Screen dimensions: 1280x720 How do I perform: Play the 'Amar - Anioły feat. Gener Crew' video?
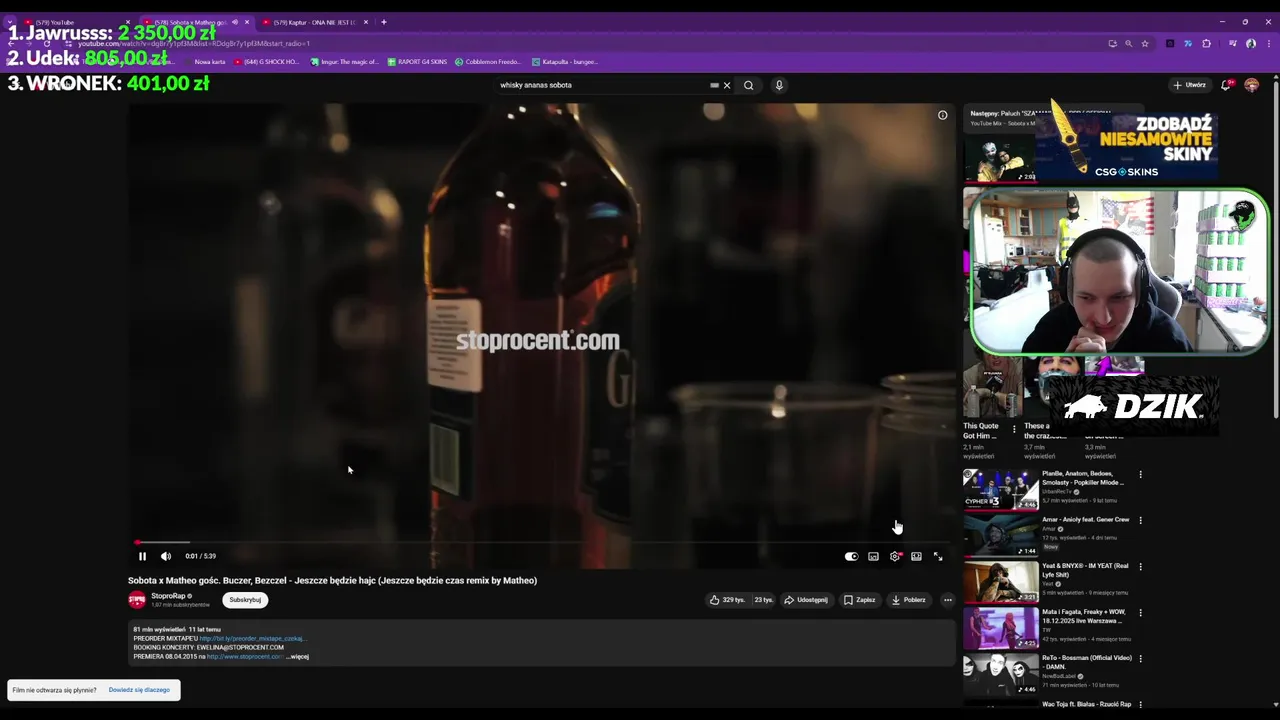tap(1000, 535)
